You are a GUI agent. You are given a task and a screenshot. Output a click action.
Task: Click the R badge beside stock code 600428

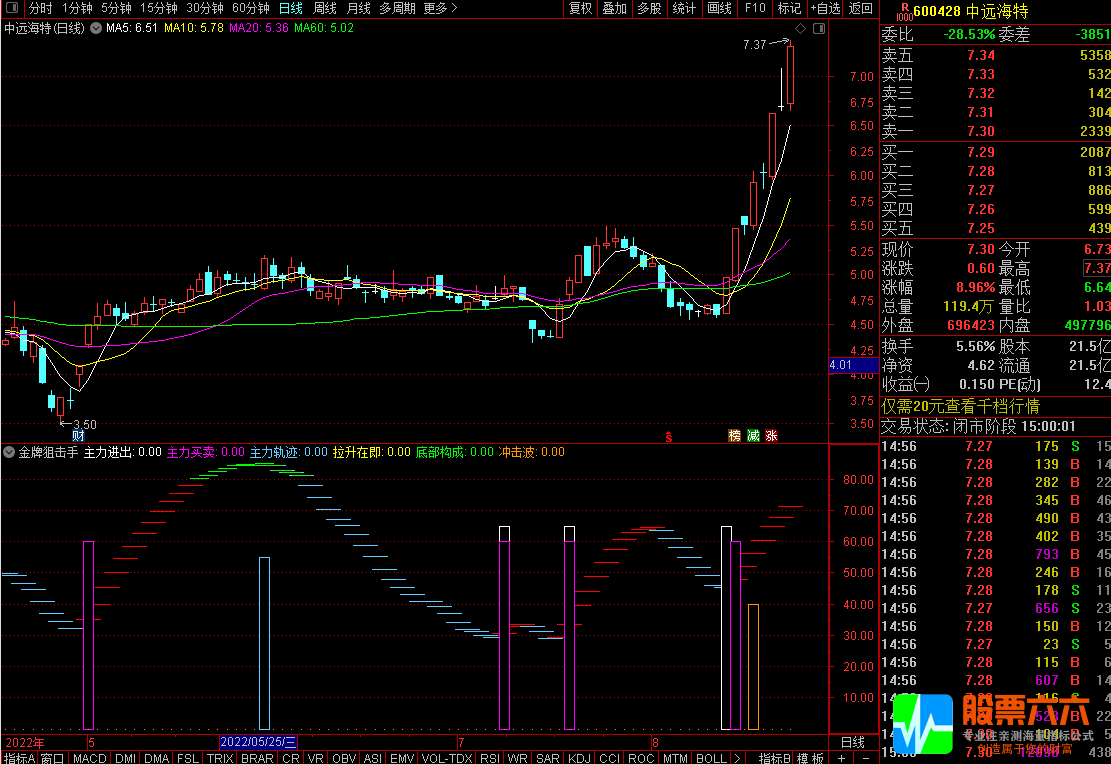point(903,11)
